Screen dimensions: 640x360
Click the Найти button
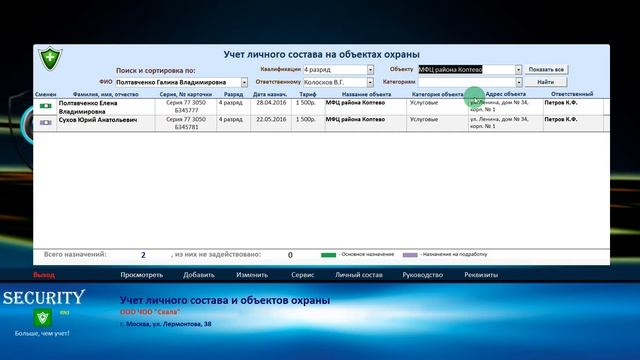546,82
